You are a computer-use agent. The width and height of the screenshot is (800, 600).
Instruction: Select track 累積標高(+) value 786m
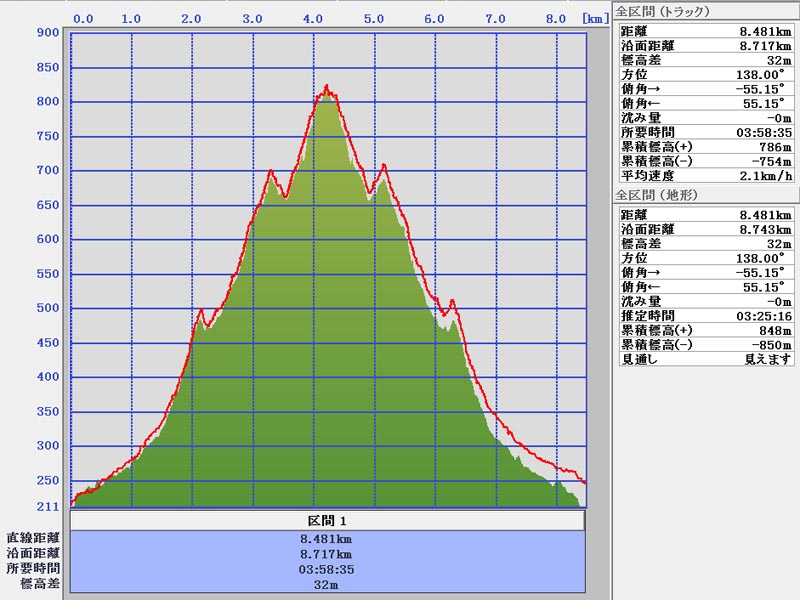coord(772,146)
